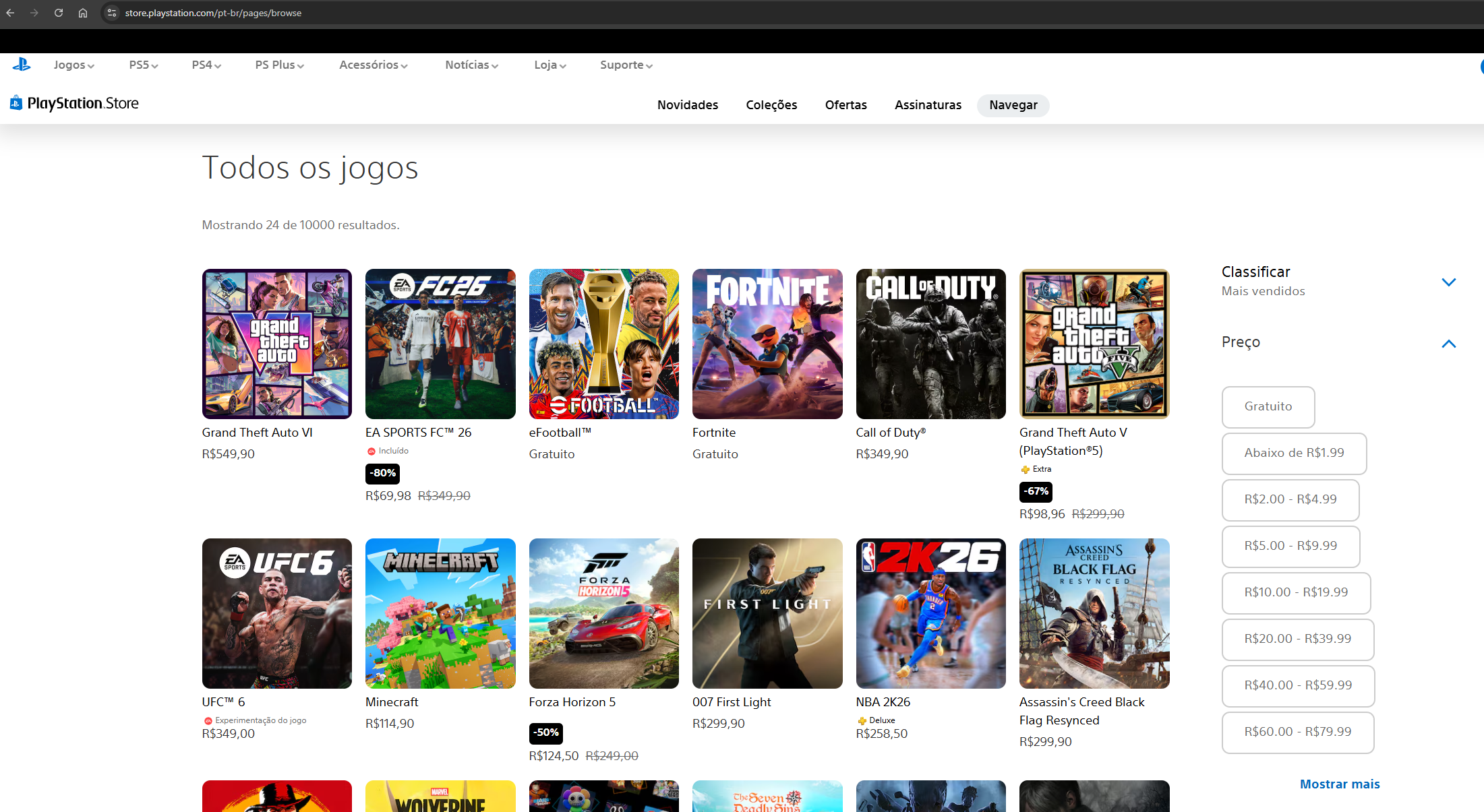Go to the Assinaturas tab
Viewport: 1484px width, 812px height.
[928, 105]
